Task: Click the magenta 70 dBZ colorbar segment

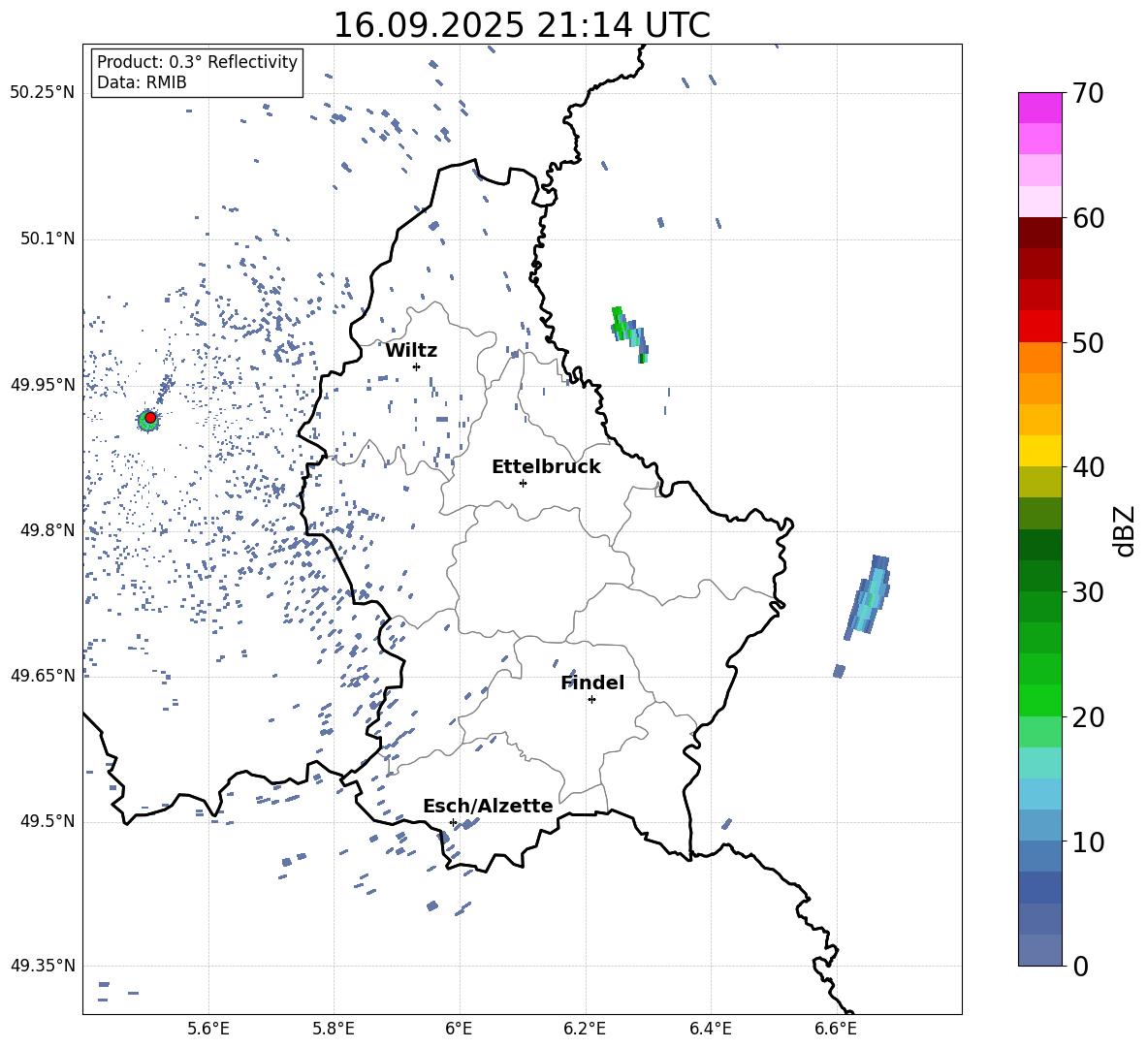Action: pyautogui.click(x=1039, y=108)
